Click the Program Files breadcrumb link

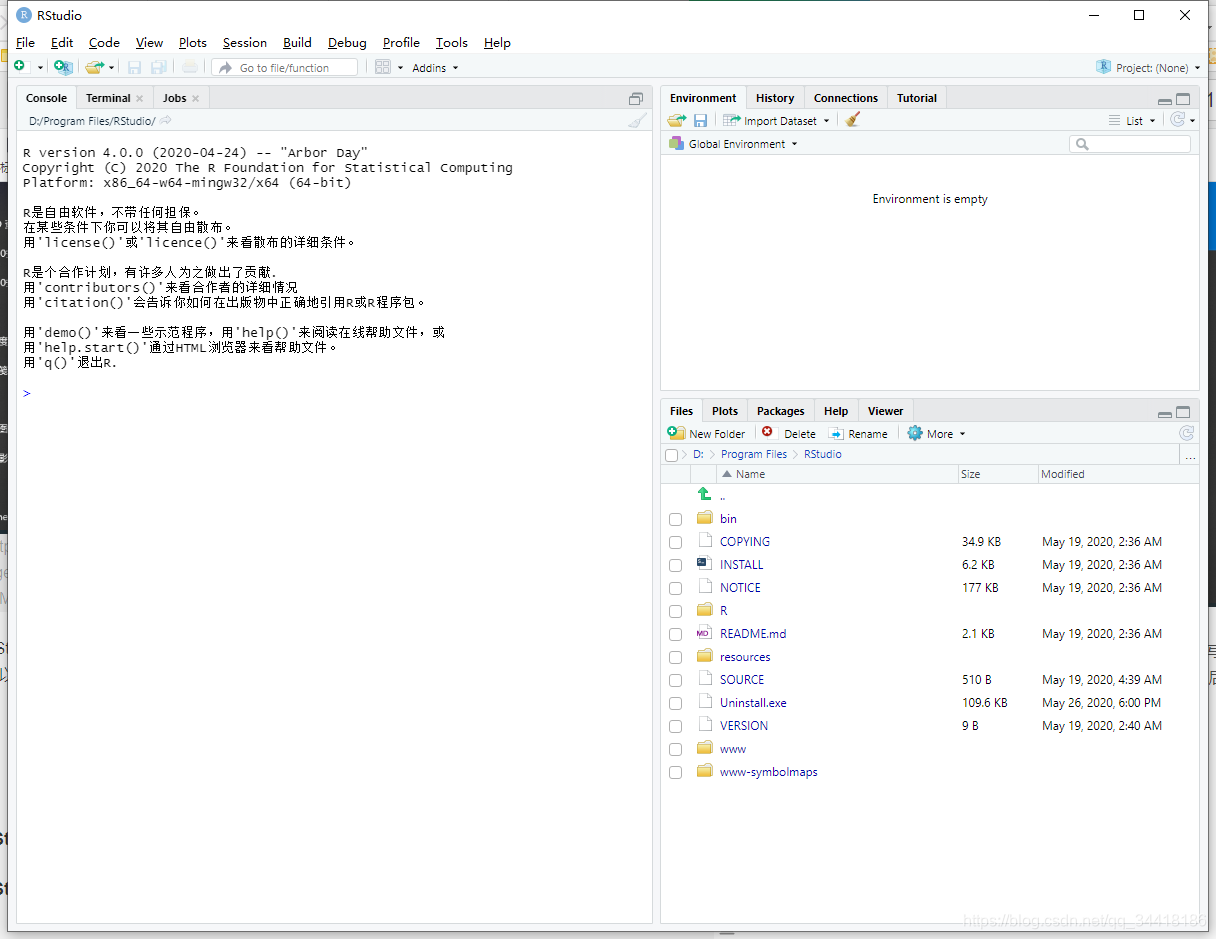[x=754, y=454]
